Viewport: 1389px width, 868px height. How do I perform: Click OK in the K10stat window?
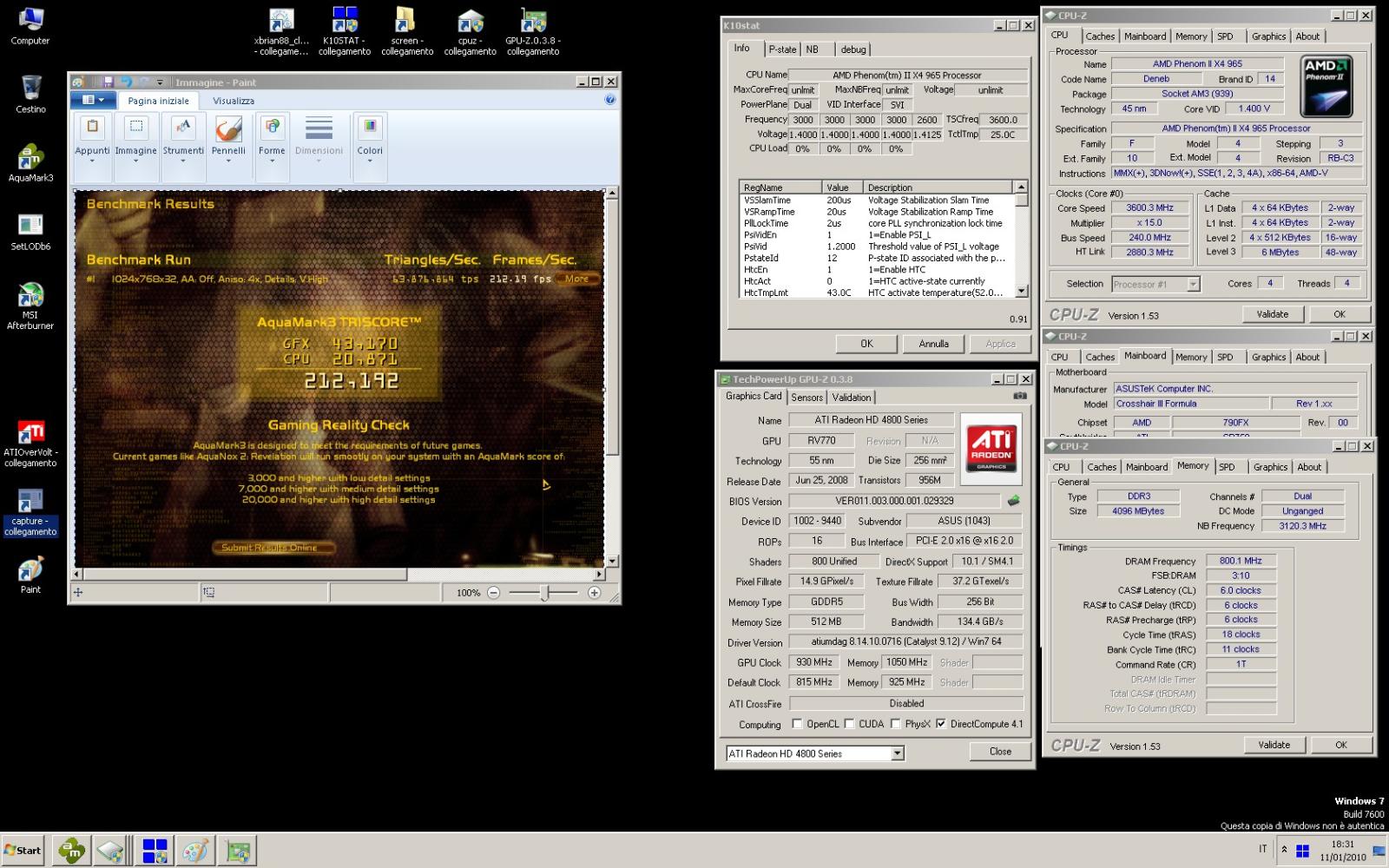(866, 344)
